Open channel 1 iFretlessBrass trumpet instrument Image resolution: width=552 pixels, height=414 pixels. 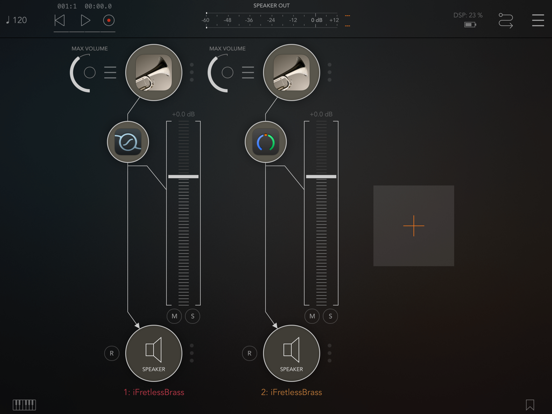click(153, 73)
